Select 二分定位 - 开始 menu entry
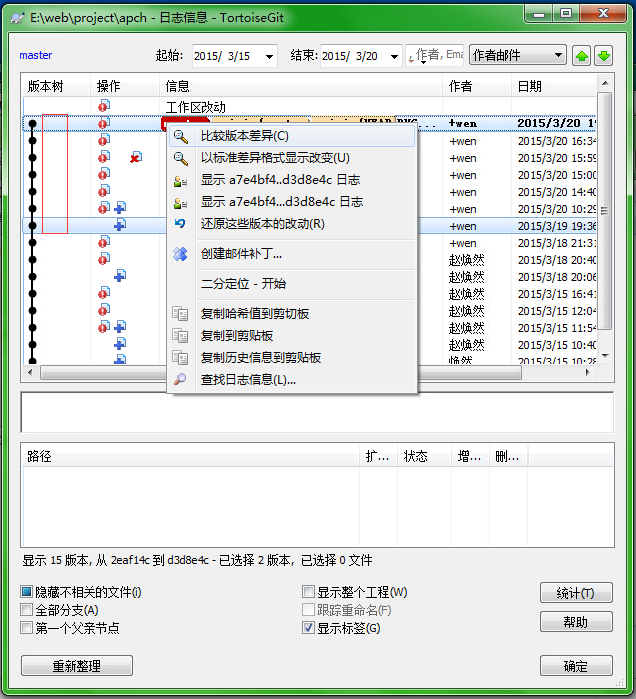This screenshot has height=699, width=636. click(243, 284)
